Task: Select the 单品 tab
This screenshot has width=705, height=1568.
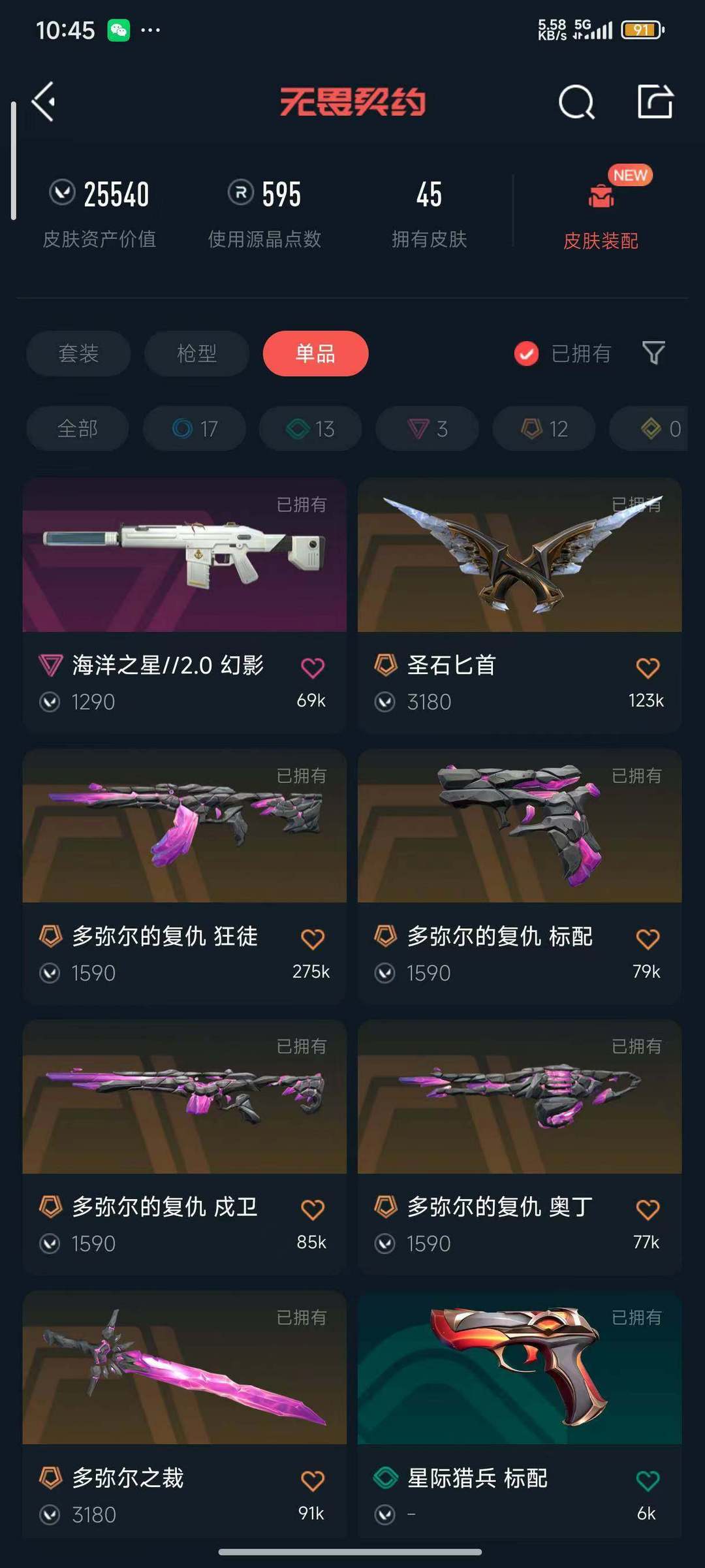Action: coord(315,353)
